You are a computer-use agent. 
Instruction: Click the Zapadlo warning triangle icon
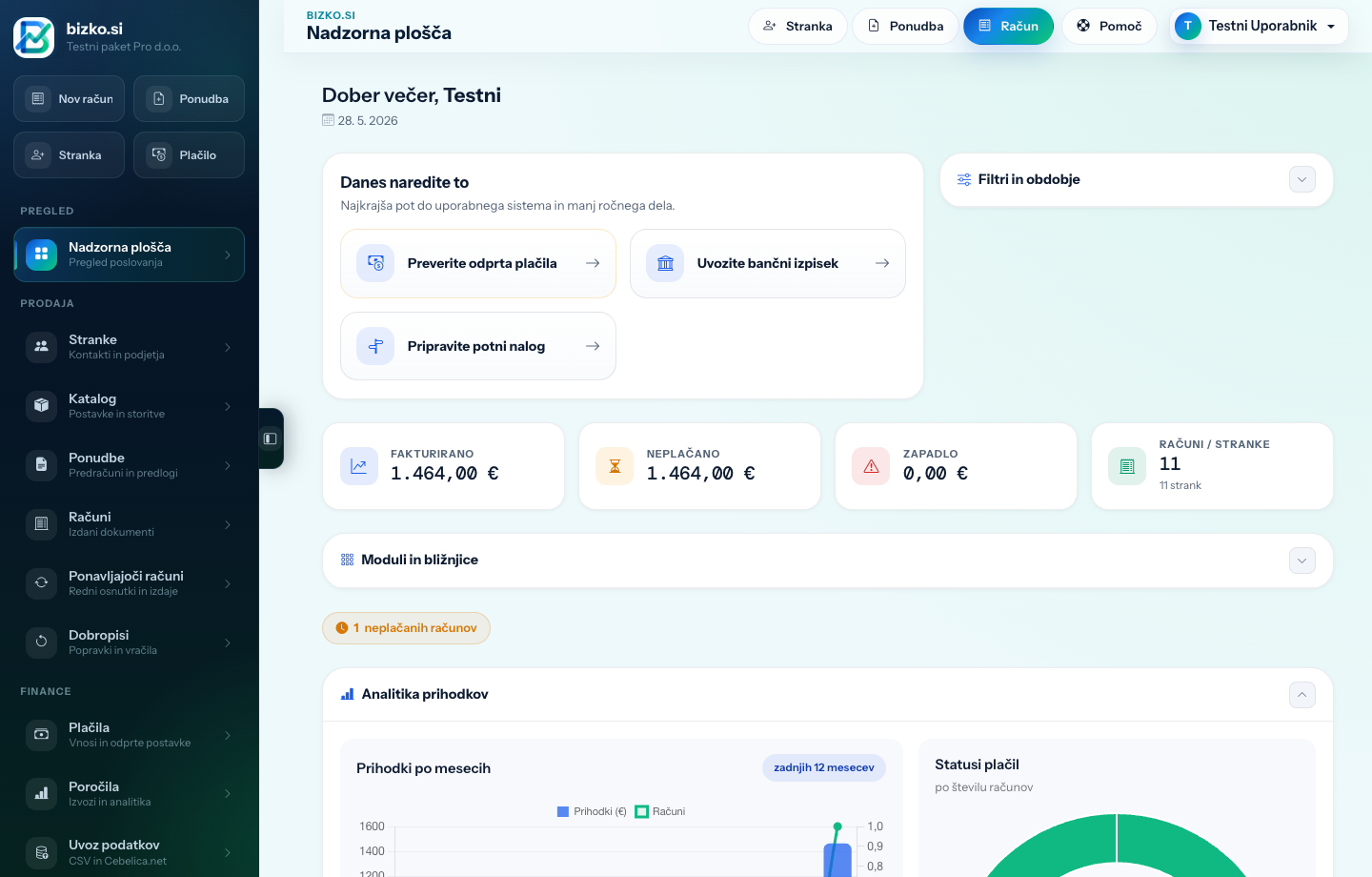871,466
